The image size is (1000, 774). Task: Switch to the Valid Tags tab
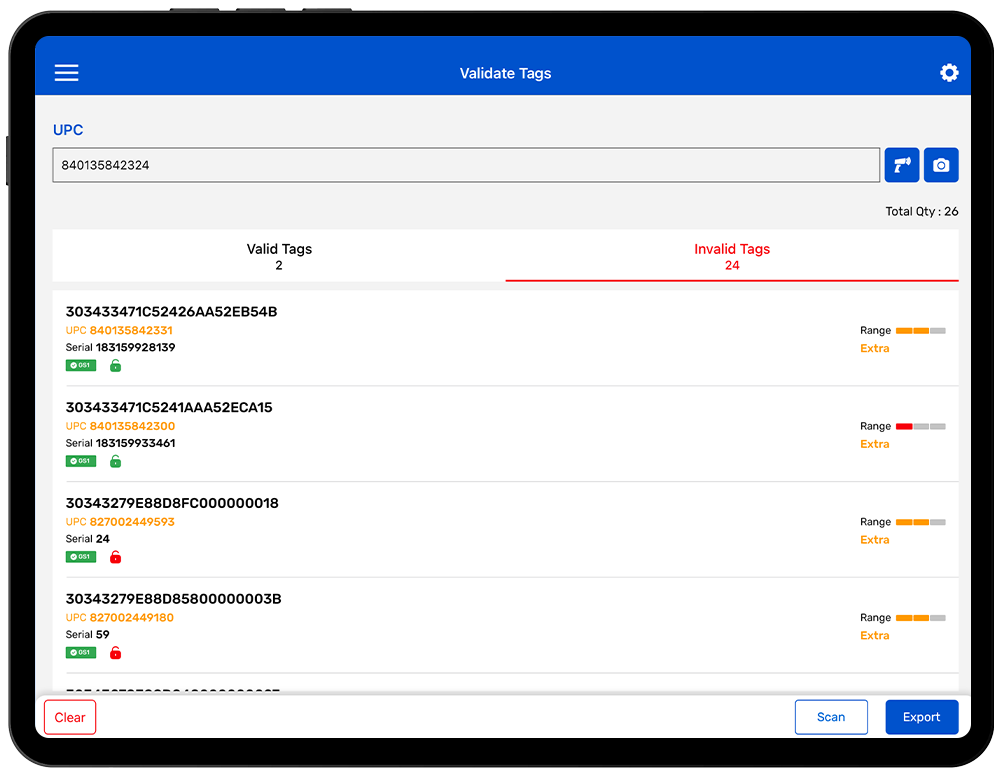click(x=279, y=256)
